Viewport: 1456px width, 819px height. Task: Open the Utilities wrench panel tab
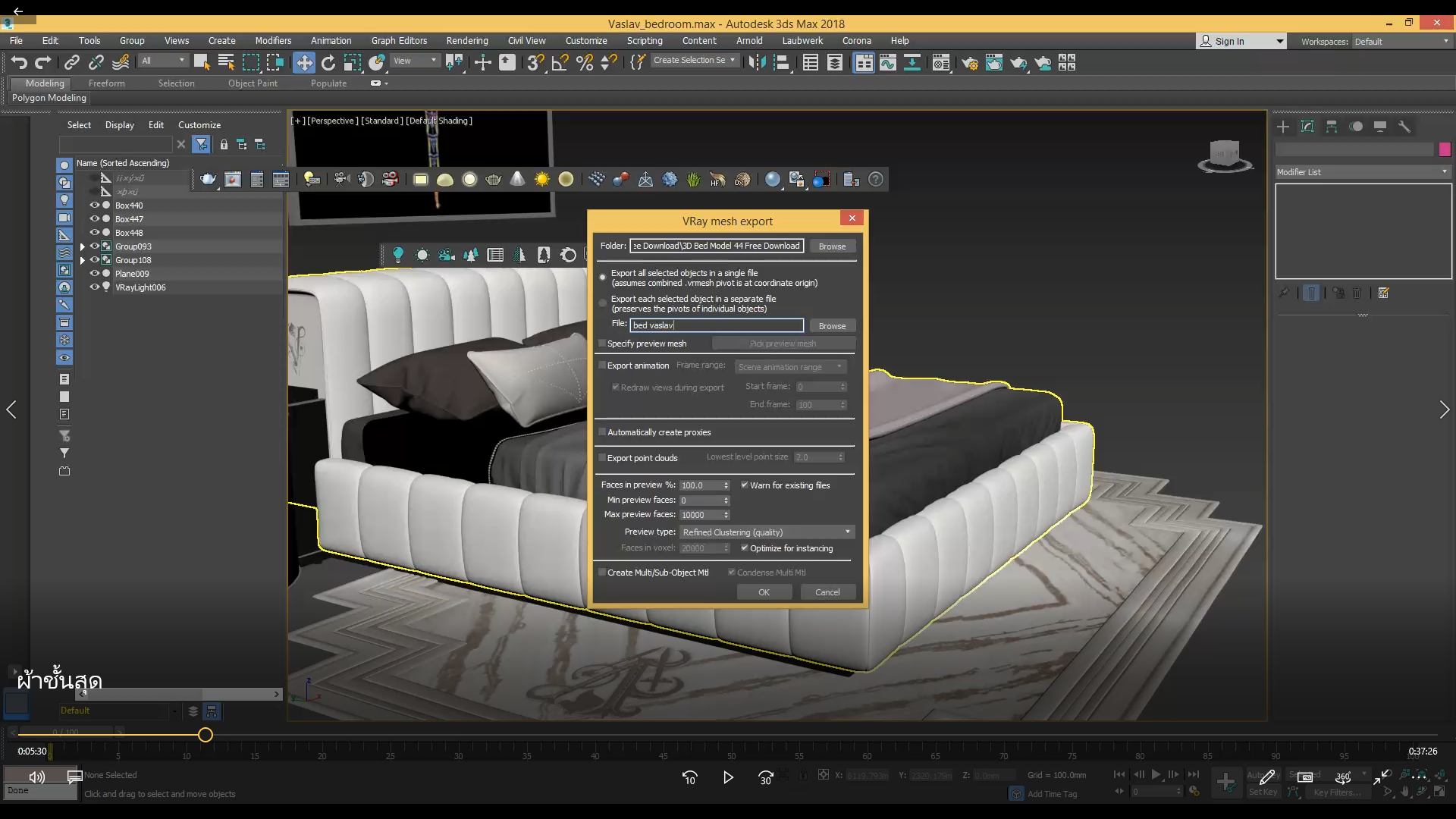click(1404, 127)
